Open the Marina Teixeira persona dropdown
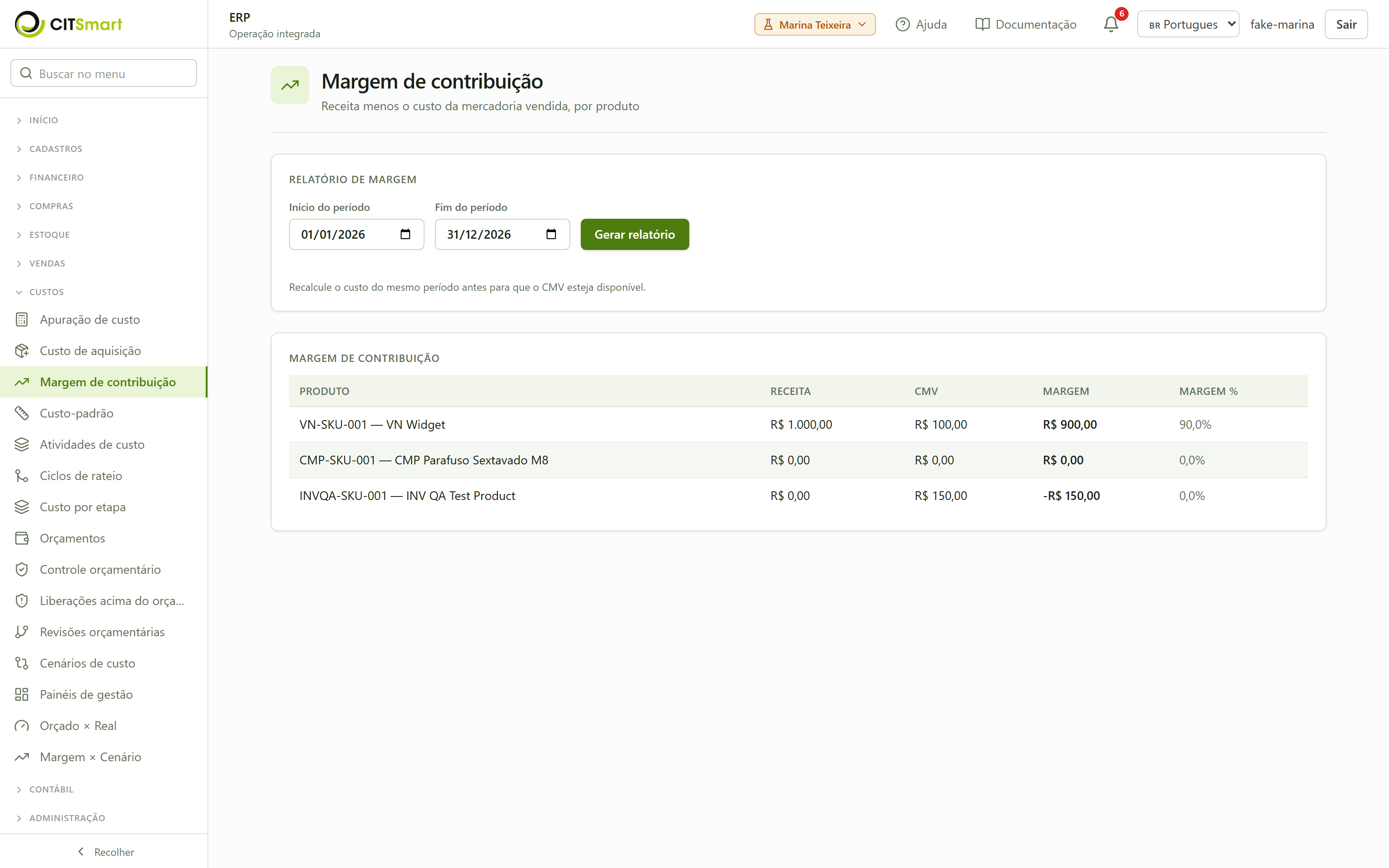1389x868 pixels. (x=814, y=24)
